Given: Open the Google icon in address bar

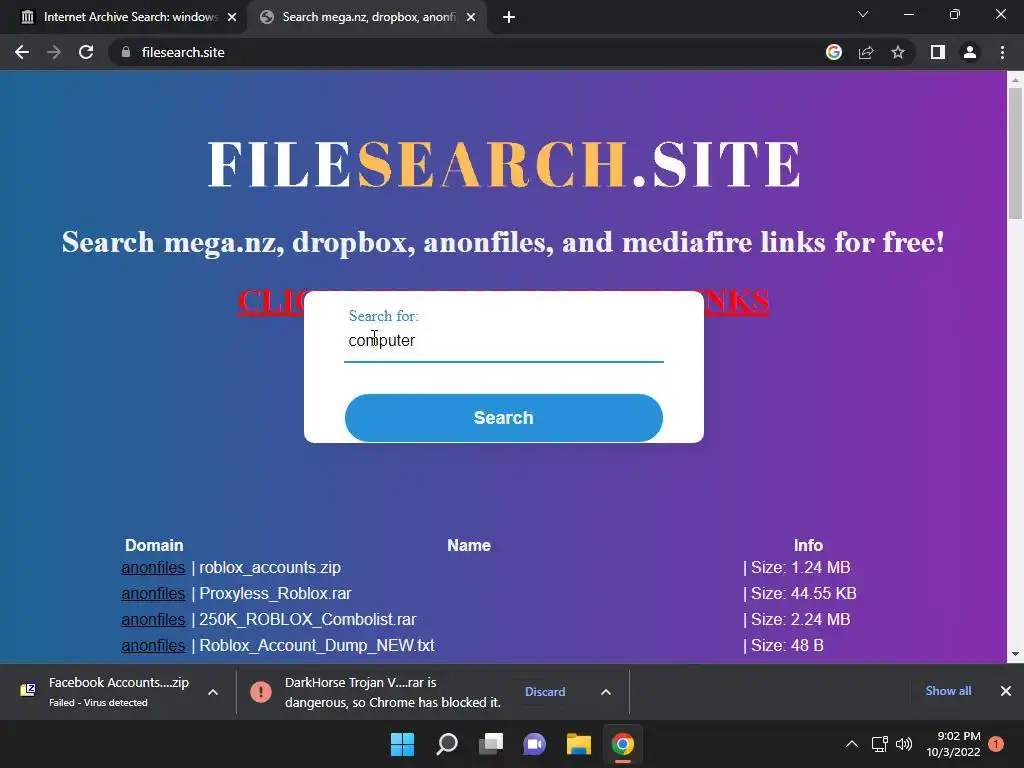Looking at the screenshot, I should [833, 52].
